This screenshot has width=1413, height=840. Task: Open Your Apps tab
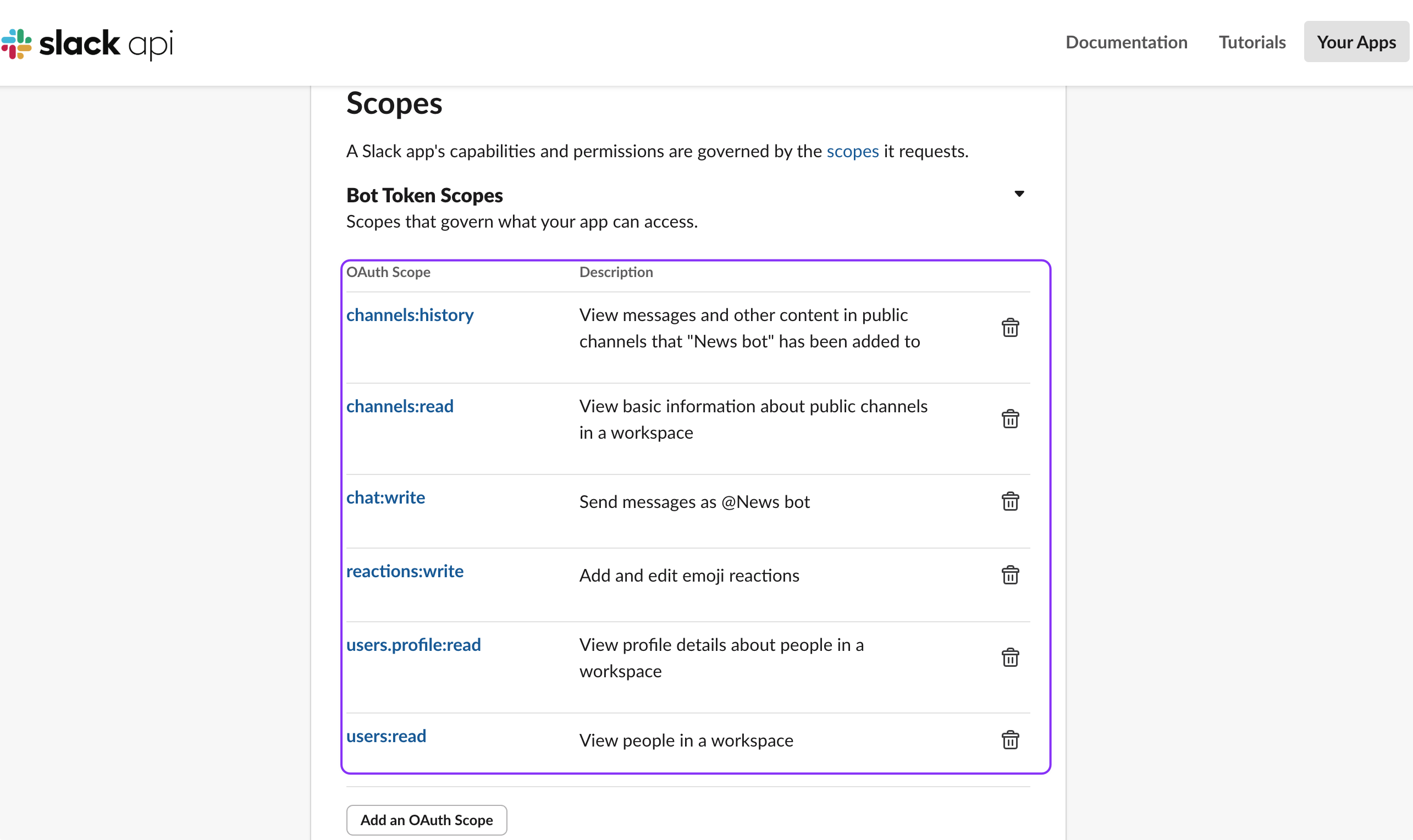click(1356, 42)
